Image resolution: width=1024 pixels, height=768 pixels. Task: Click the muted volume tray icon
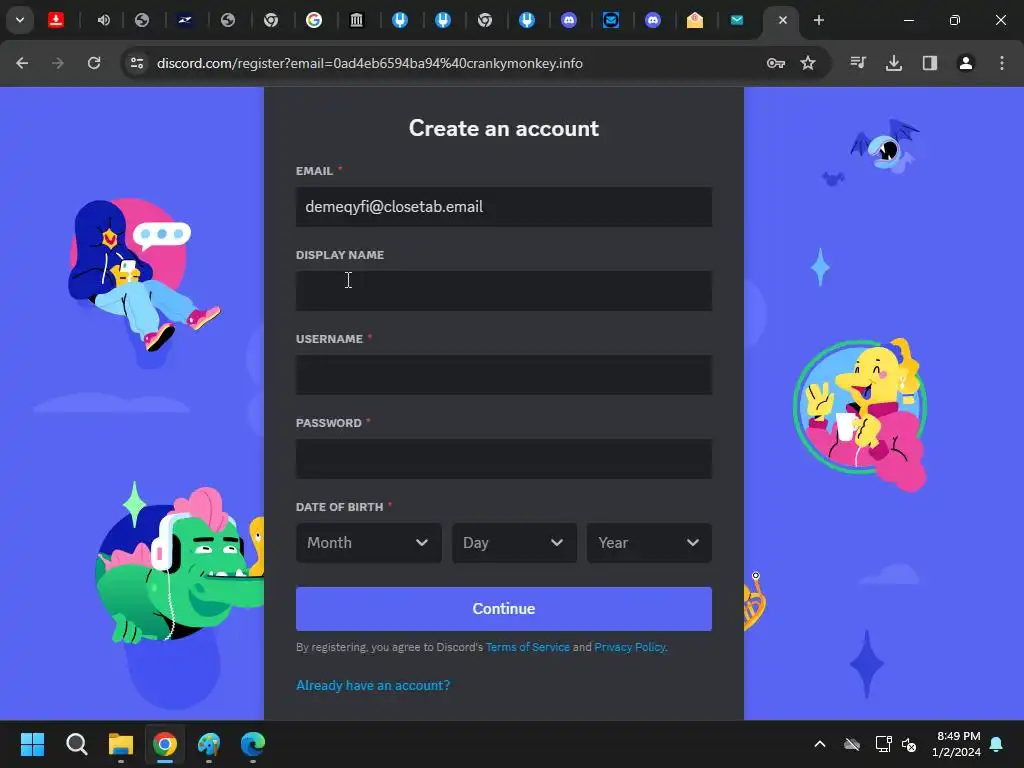pyautogui.click(x=908, y=744)
